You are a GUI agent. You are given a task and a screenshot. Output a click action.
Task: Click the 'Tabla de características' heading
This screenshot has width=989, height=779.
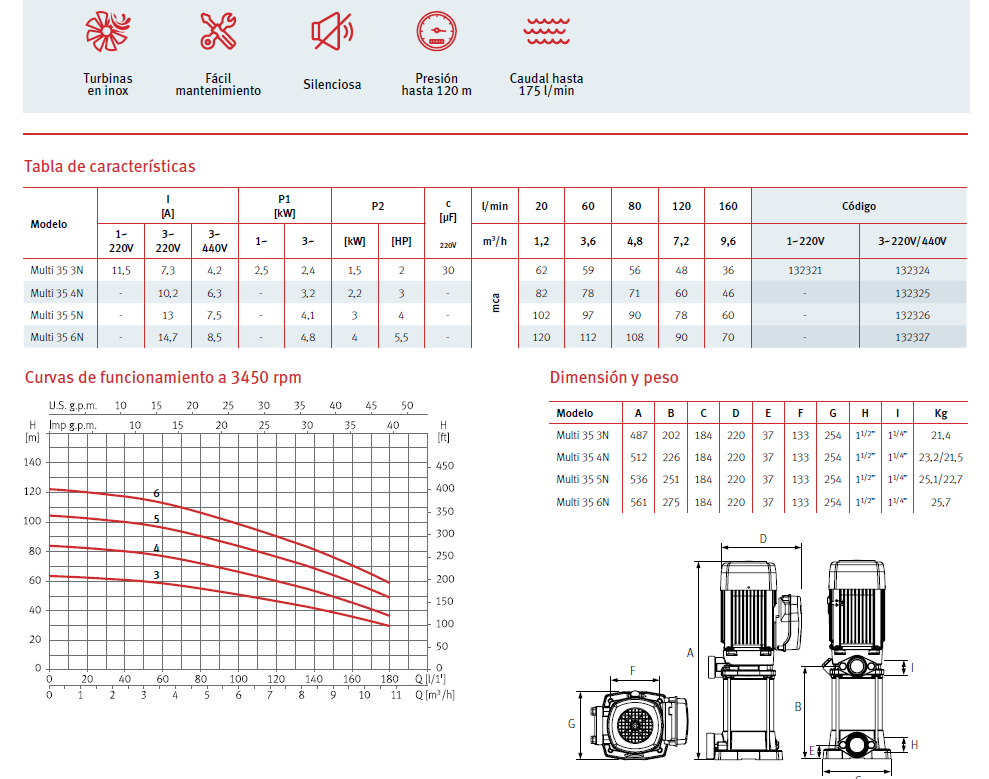110,166
